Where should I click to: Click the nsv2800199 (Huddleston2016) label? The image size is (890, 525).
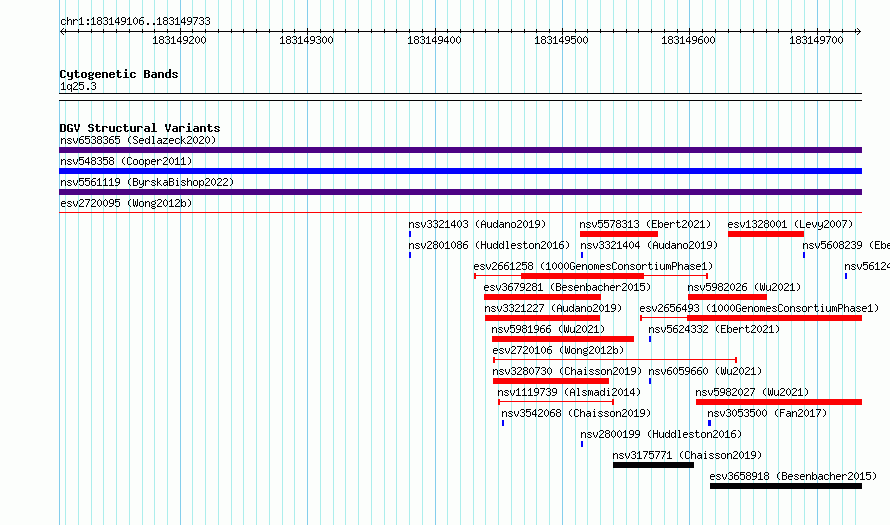click(661, 434)
